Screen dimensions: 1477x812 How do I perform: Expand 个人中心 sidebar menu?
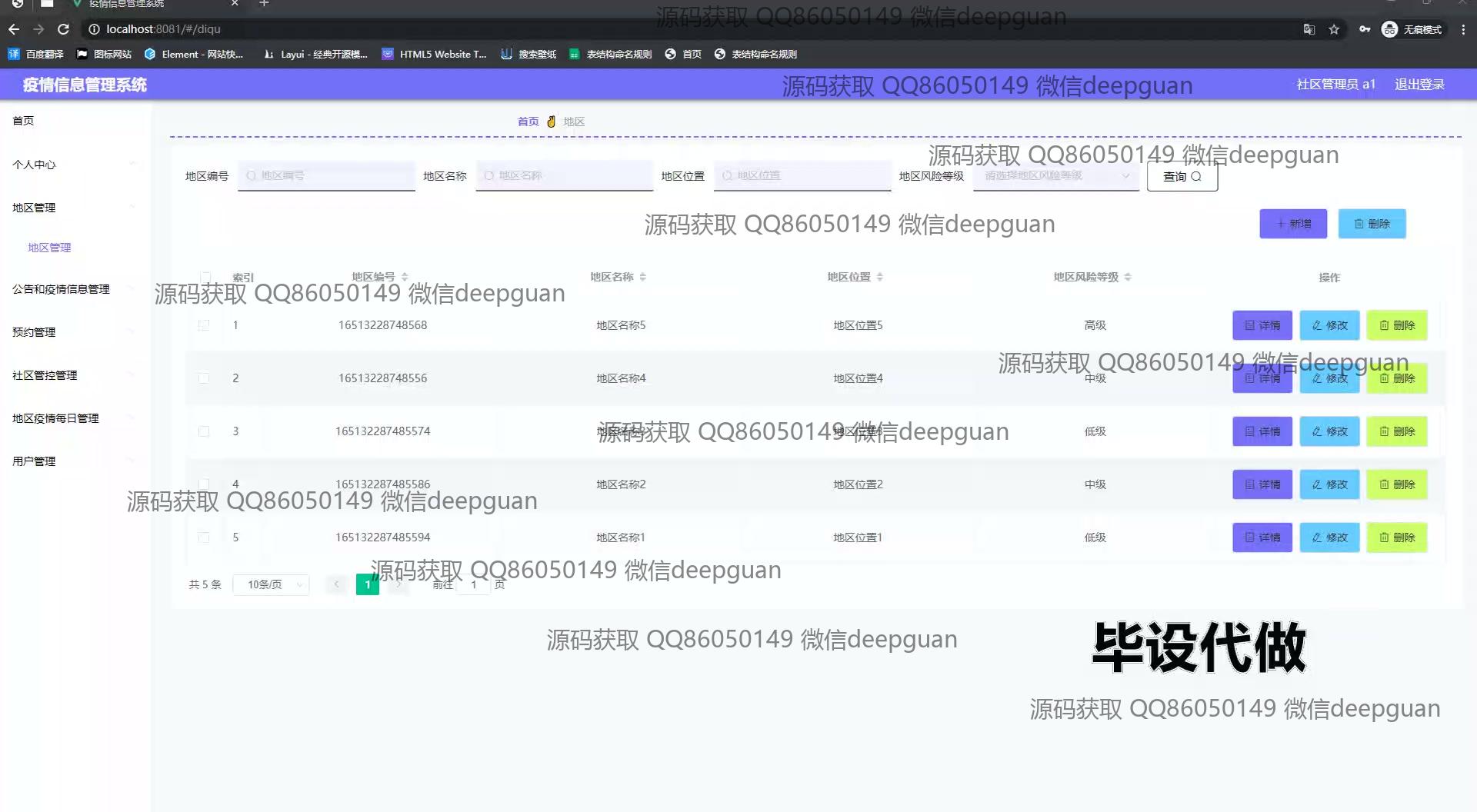click(75, 165)
